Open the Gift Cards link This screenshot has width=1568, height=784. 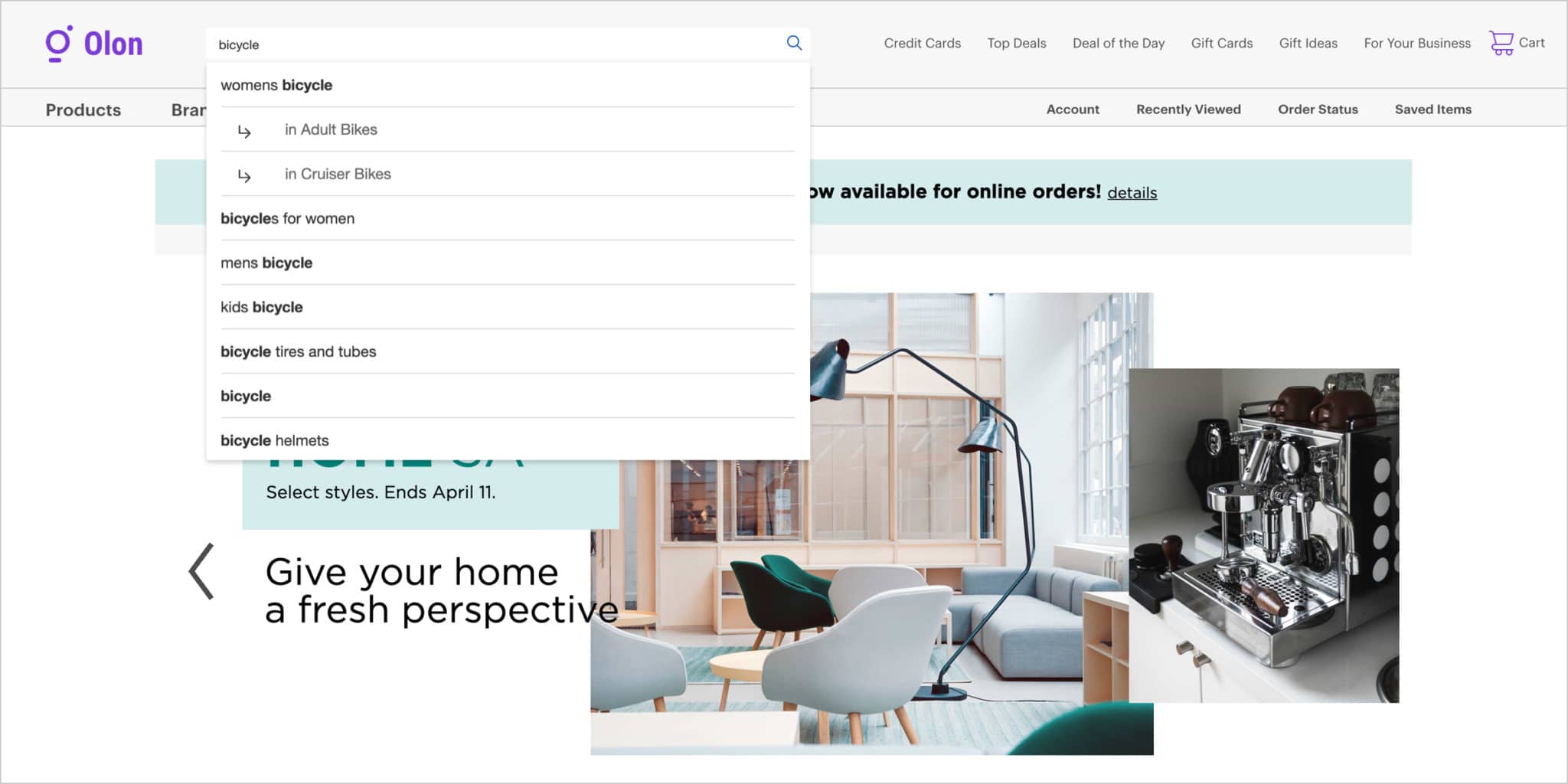(x=1221, y=44)
